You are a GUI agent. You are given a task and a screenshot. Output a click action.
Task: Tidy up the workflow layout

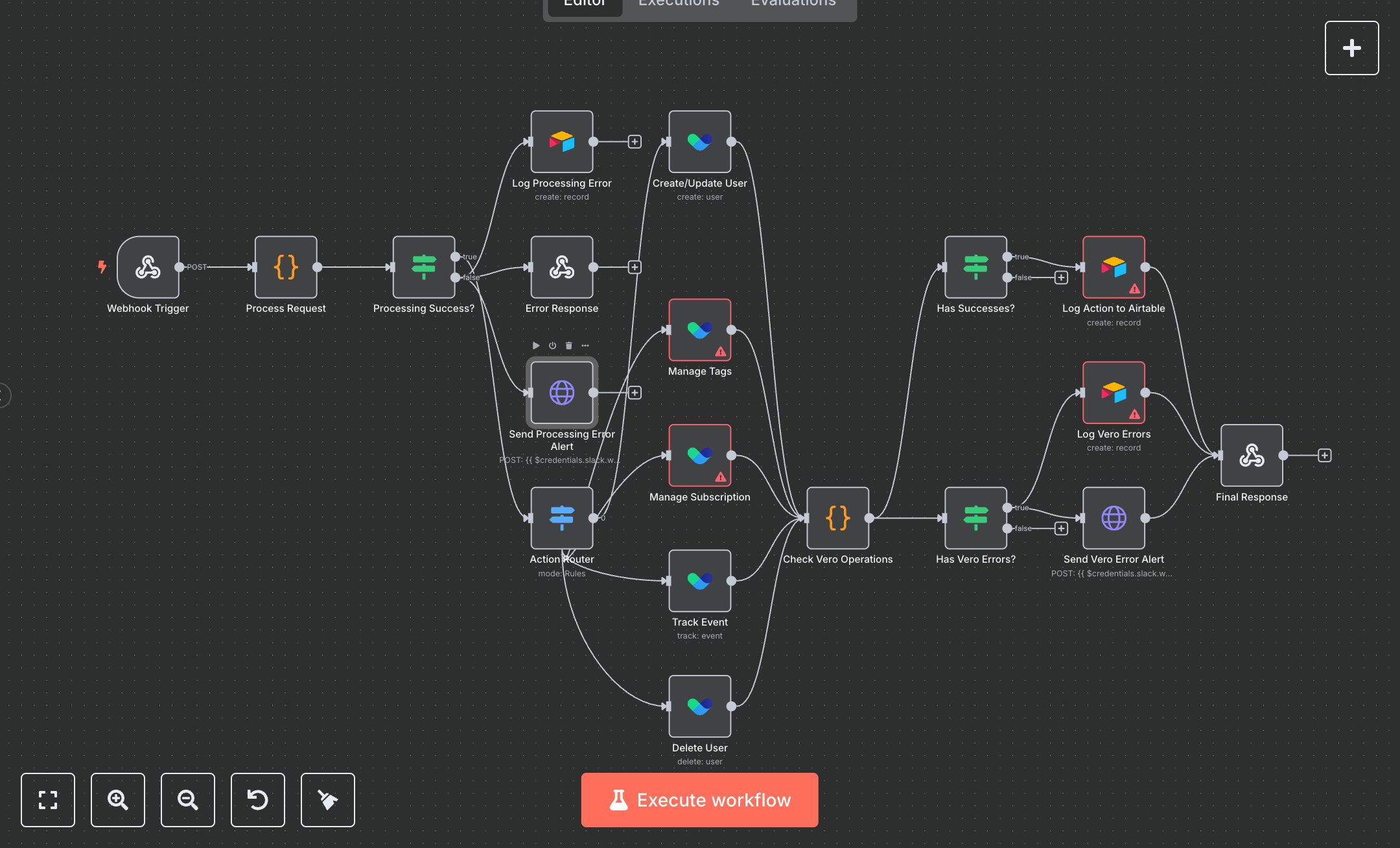(328, 801)
